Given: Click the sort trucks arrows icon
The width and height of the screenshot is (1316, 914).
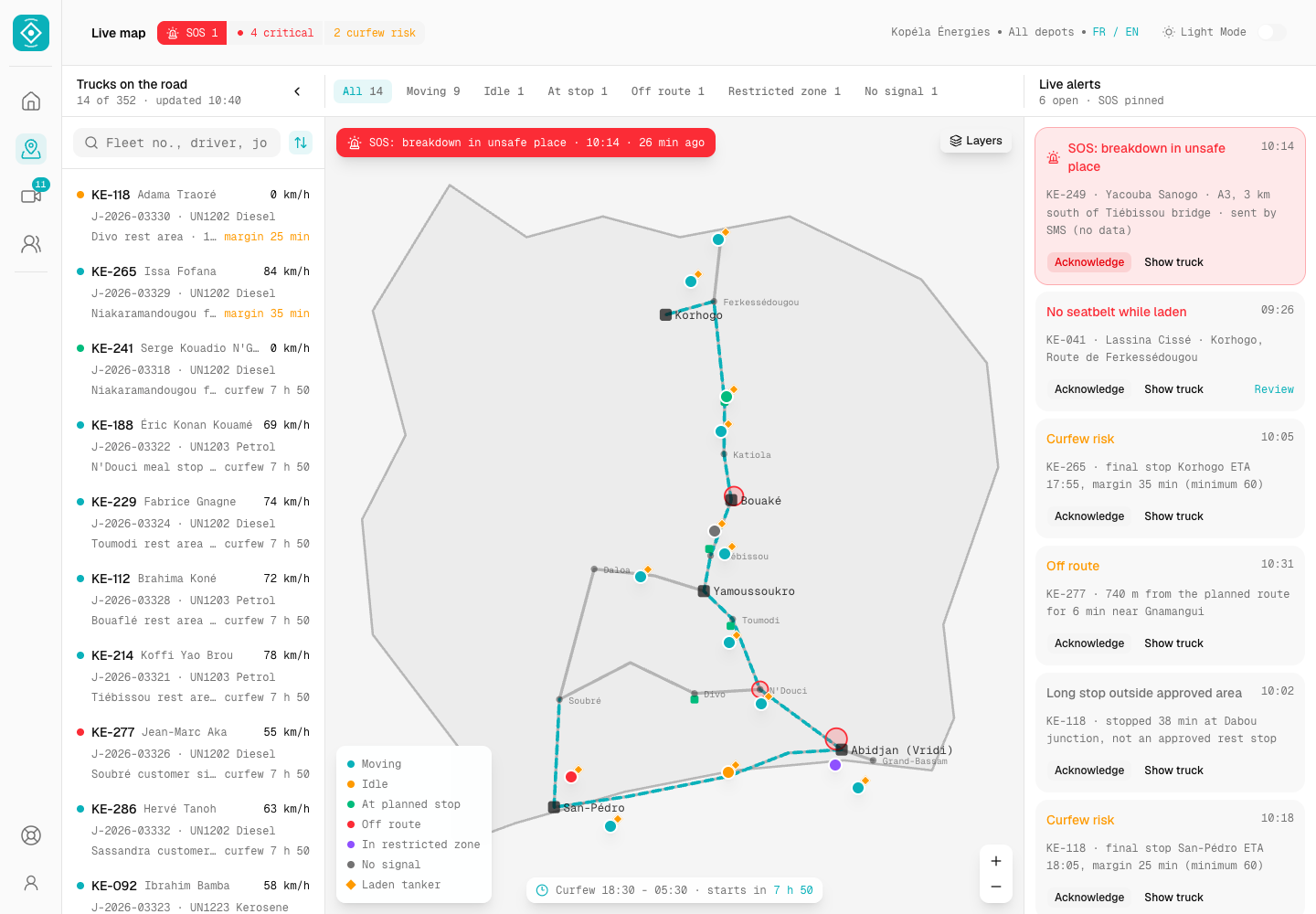Looking at the screenshot, I should tap(301, 143).
